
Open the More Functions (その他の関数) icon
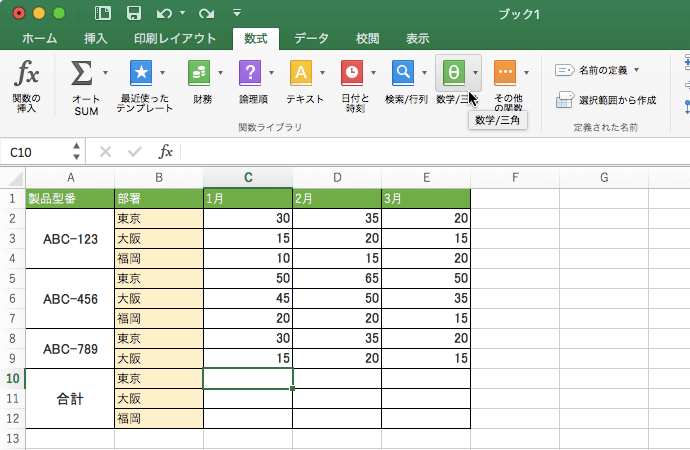tap(505, 73)
